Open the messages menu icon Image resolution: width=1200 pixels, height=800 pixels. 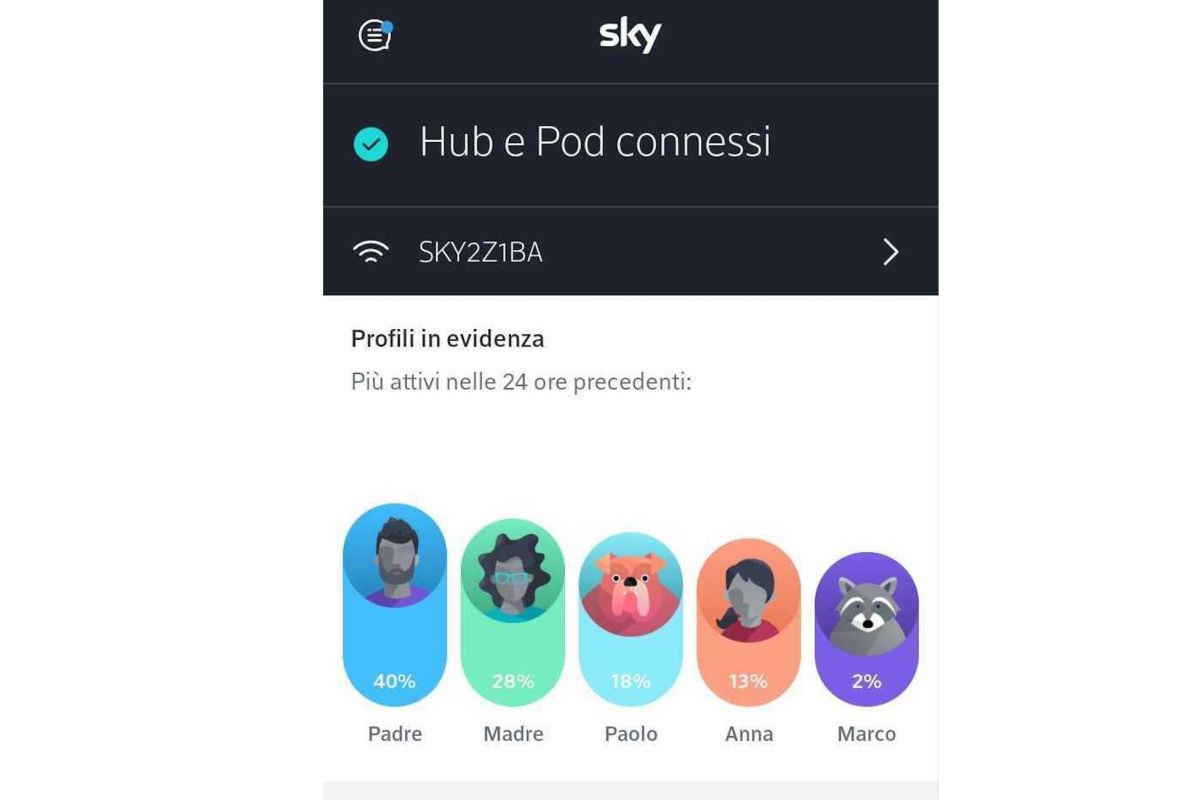tap(375, 35)
